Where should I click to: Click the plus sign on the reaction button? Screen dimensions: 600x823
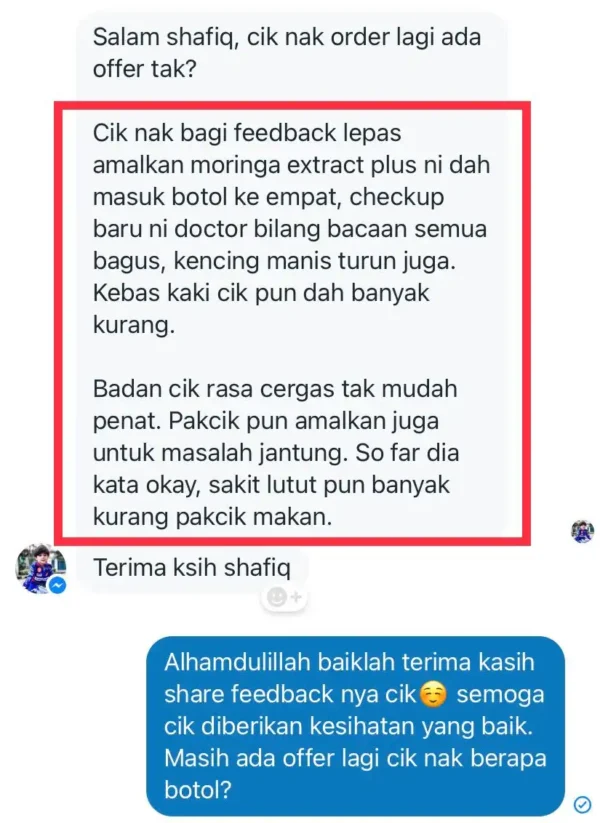(x=296, y=597)
